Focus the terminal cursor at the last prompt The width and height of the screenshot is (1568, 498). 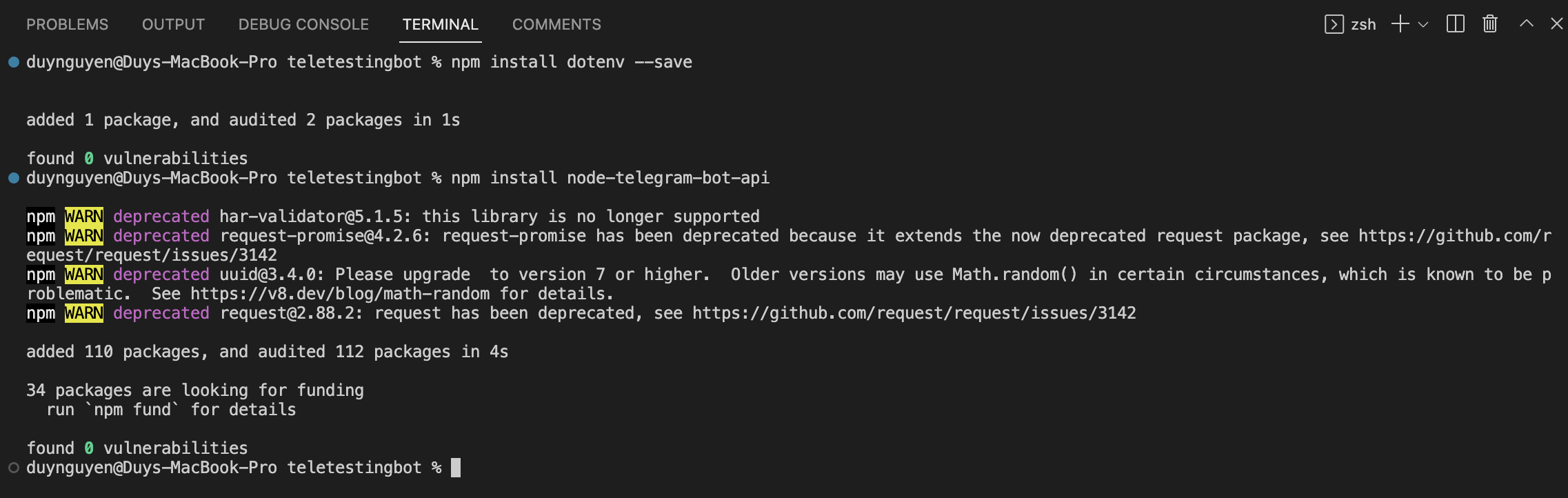[x=456, y=468]
